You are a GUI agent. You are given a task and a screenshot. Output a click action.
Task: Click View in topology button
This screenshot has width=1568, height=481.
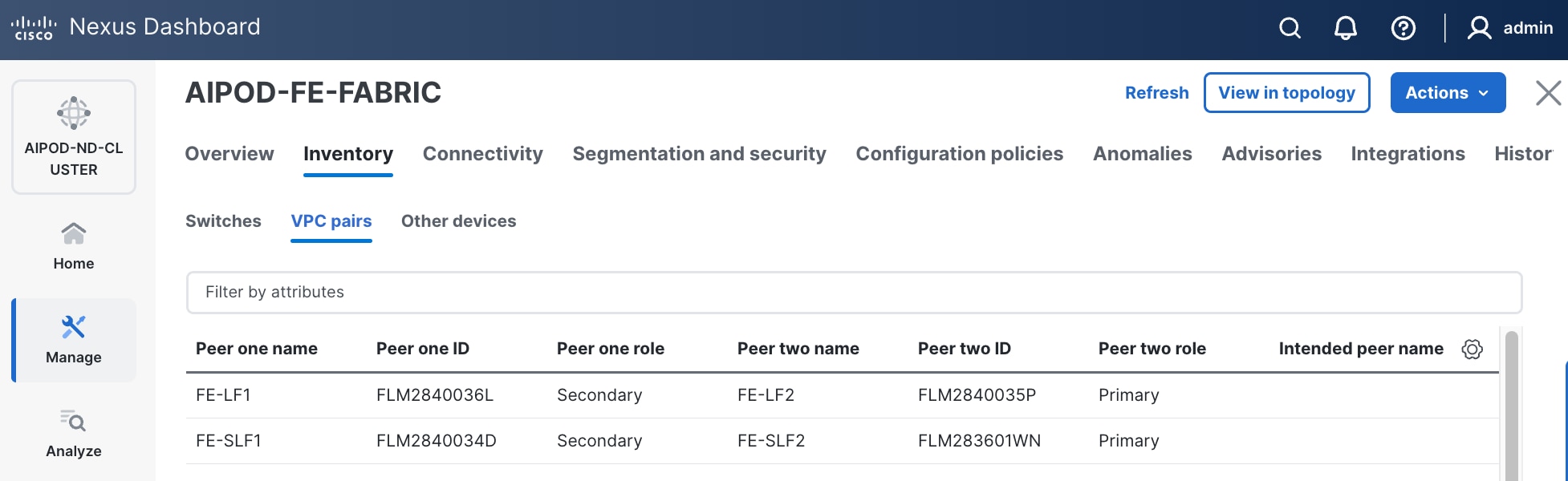click(1286, 93)
